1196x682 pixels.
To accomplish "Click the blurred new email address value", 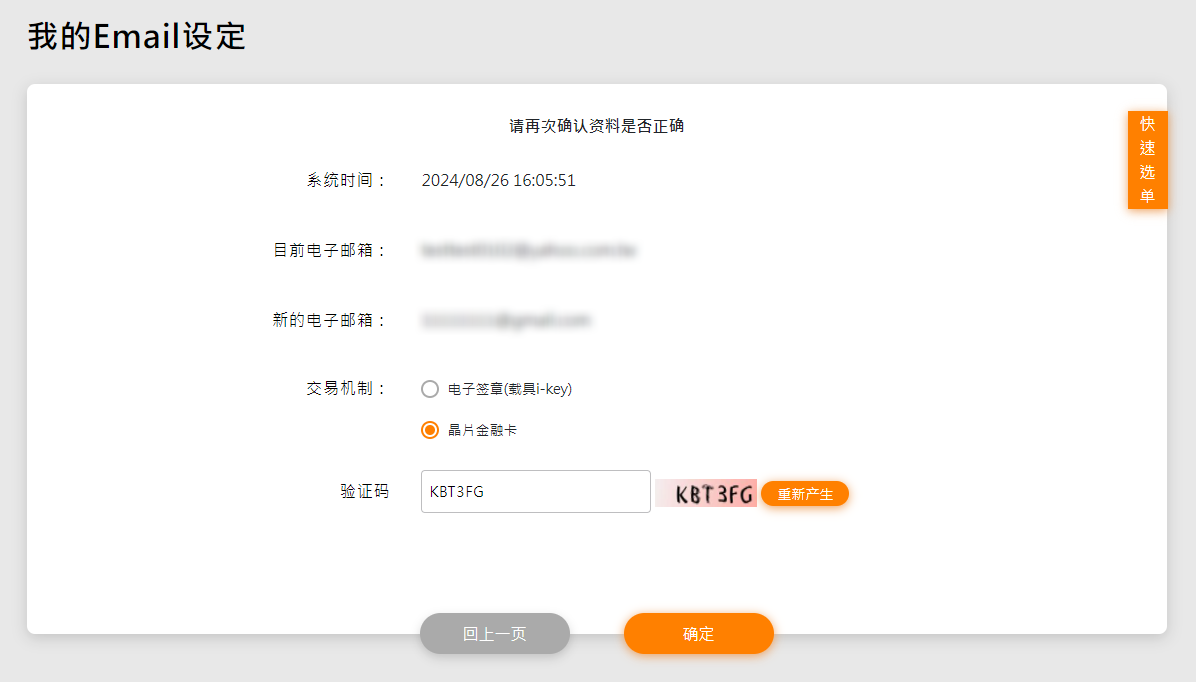I will pos(505,320).
